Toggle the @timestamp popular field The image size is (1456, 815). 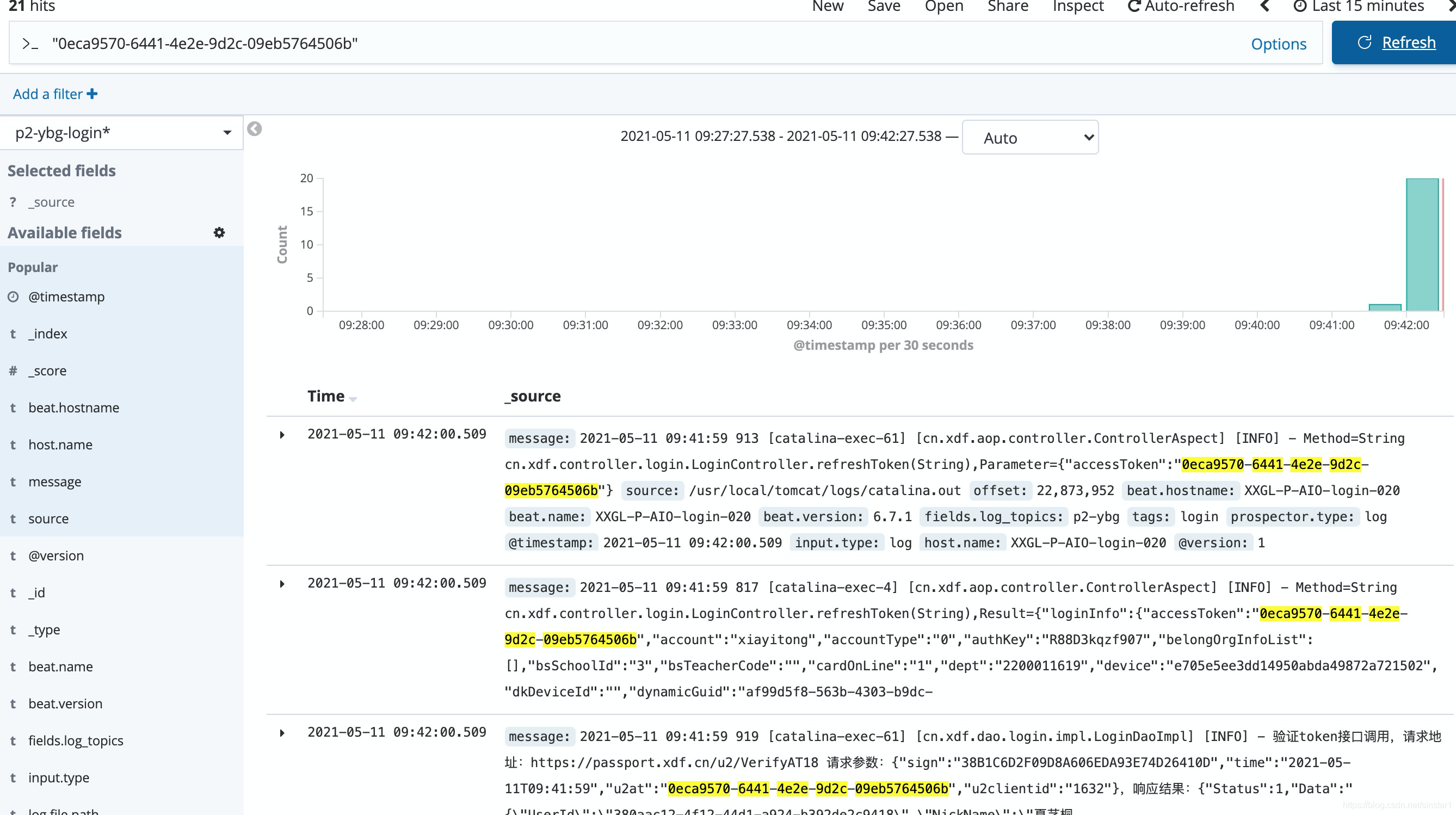coord(65,296)
